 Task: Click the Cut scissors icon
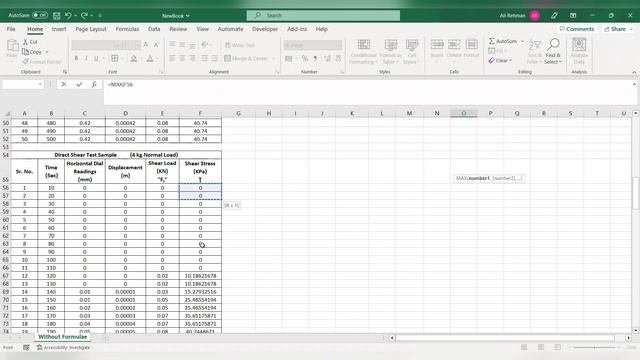click(x=25, y=42)
